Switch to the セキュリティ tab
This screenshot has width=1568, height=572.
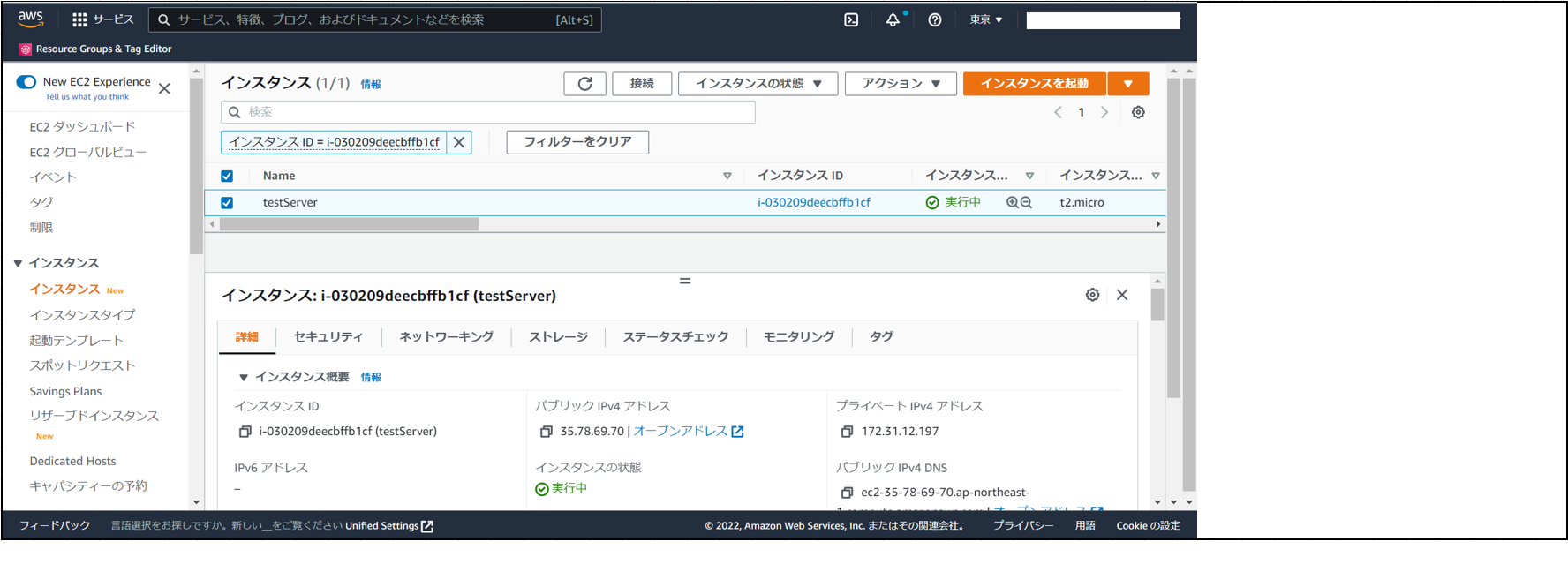click(x=328, y=337)
